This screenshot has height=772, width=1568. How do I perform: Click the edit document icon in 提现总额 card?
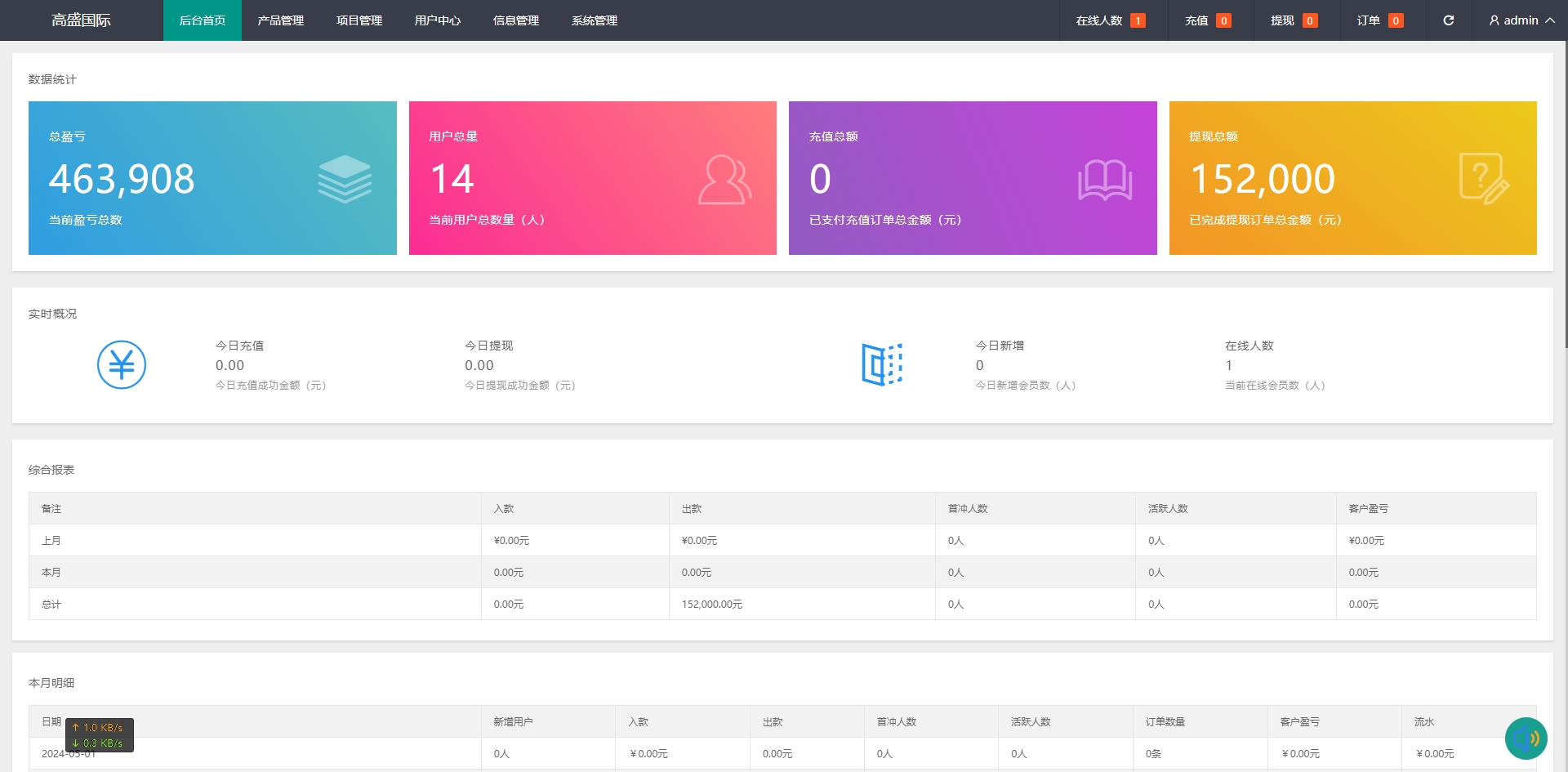tap(1483, 179)
